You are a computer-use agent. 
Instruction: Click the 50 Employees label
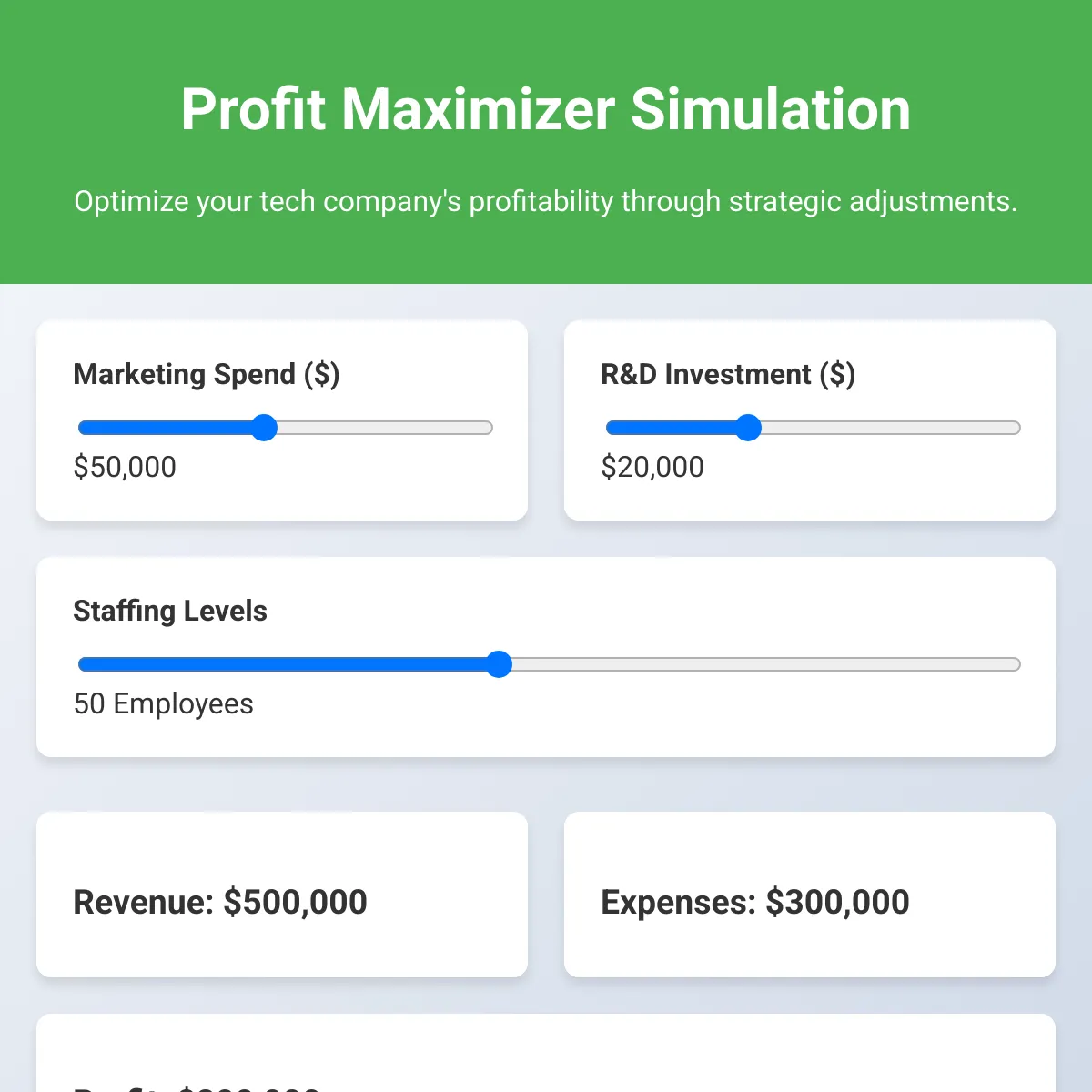[x=163, y=703]
